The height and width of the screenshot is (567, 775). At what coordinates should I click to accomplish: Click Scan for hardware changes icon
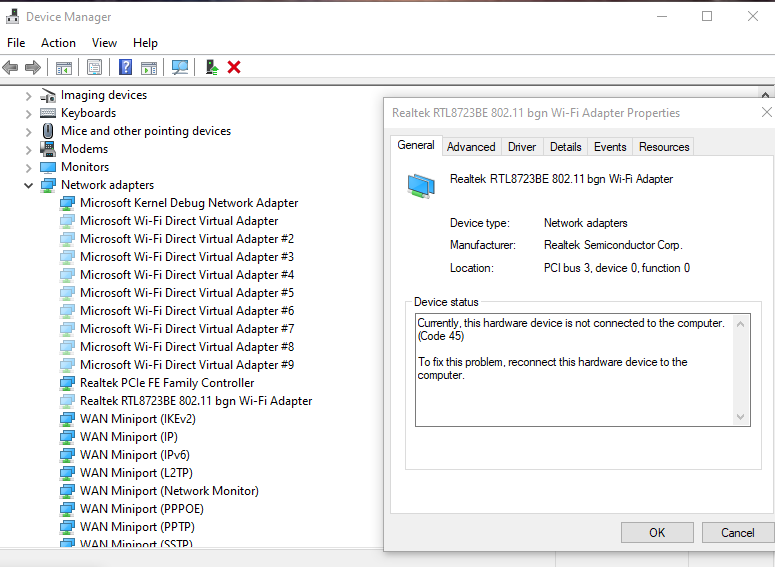click(x=180, y=67)
